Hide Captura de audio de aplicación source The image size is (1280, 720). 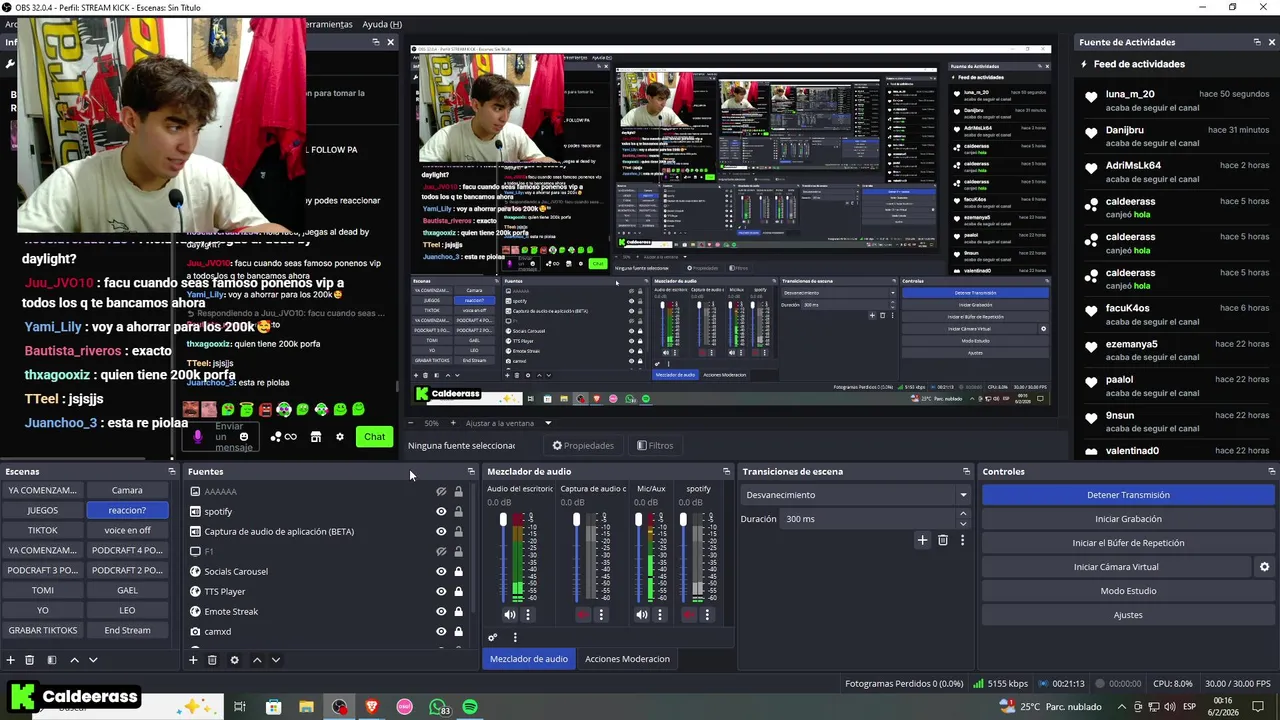click(x=441, y=531)
